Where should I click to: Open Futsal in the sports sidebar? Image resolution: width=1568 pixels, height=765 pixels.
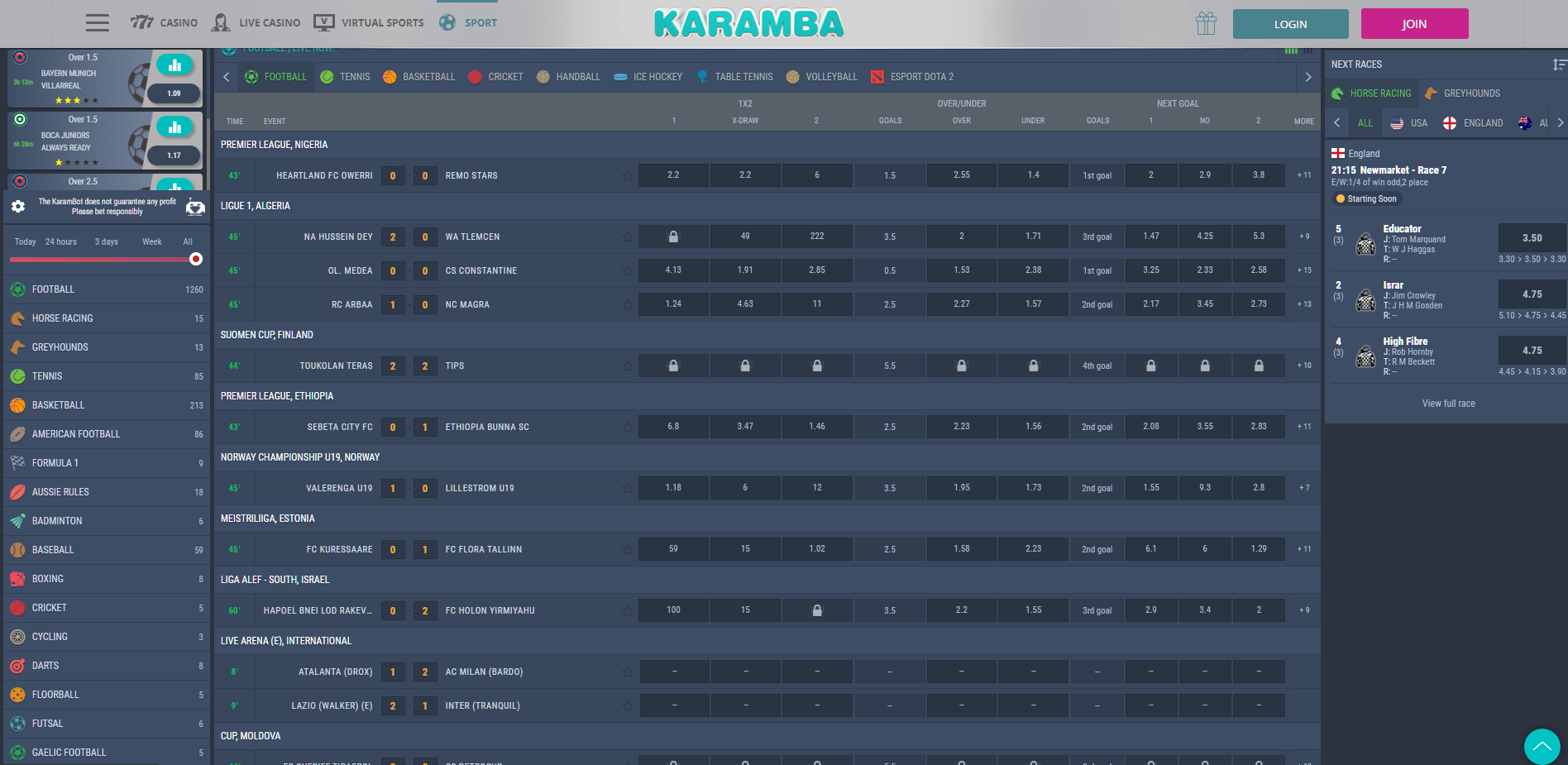[107, 724]
